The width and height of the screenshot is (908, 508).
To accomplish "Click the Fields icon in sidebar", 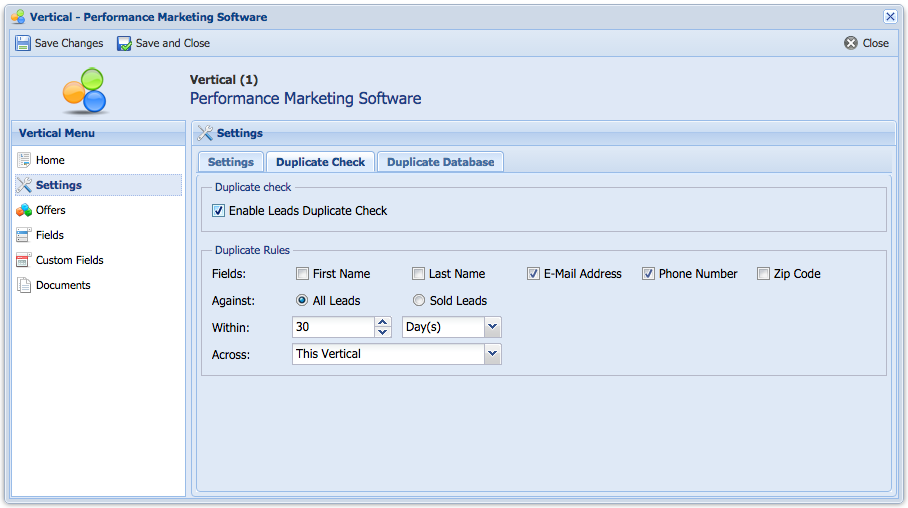I will pyautogui.click(x=23, y=235).
